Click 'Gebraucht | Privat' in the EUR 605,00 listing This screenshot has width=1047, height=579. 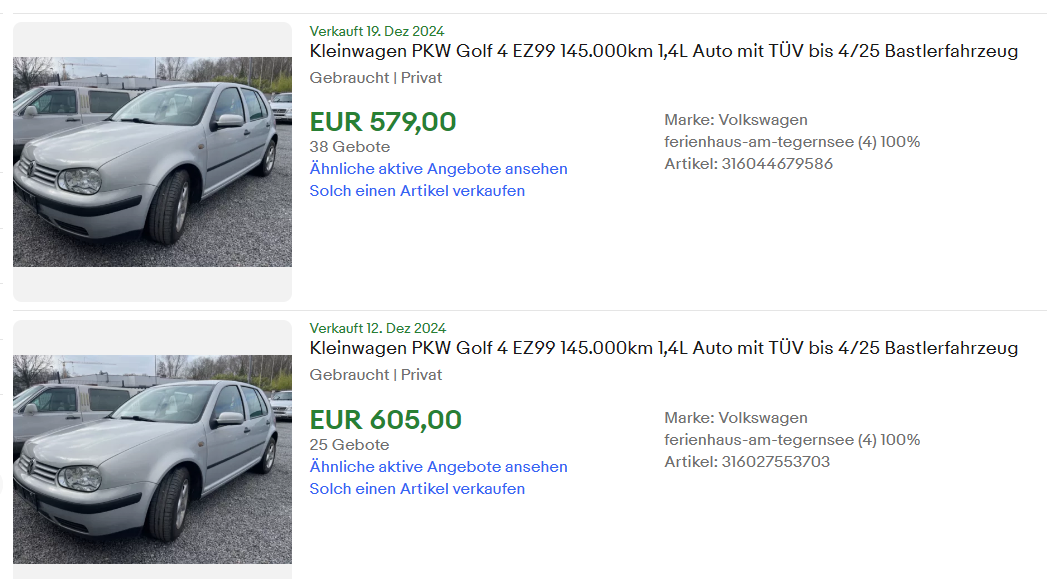click(375, 375)
